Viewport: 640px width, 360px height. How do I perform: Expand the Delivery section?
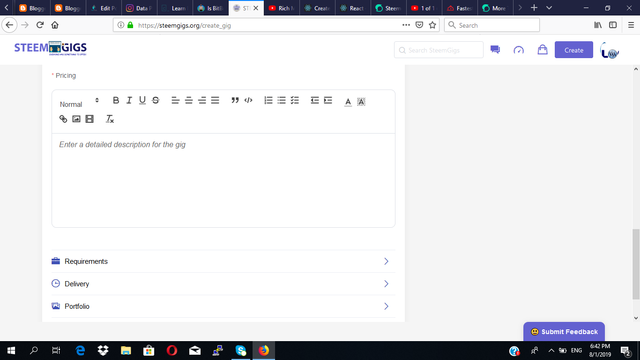point(223,284)
